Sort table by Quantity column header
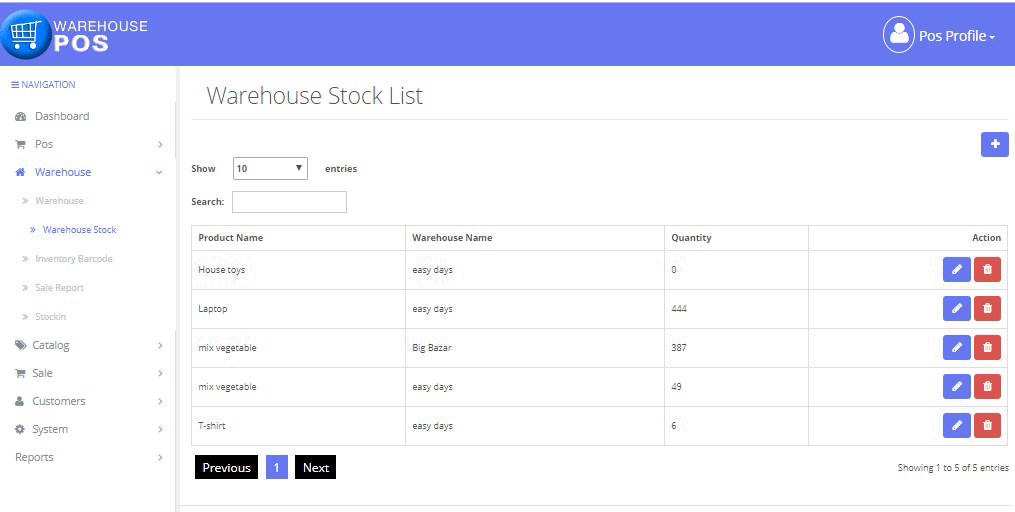This screenshot has height=512, width=1015. coord(691,238)
